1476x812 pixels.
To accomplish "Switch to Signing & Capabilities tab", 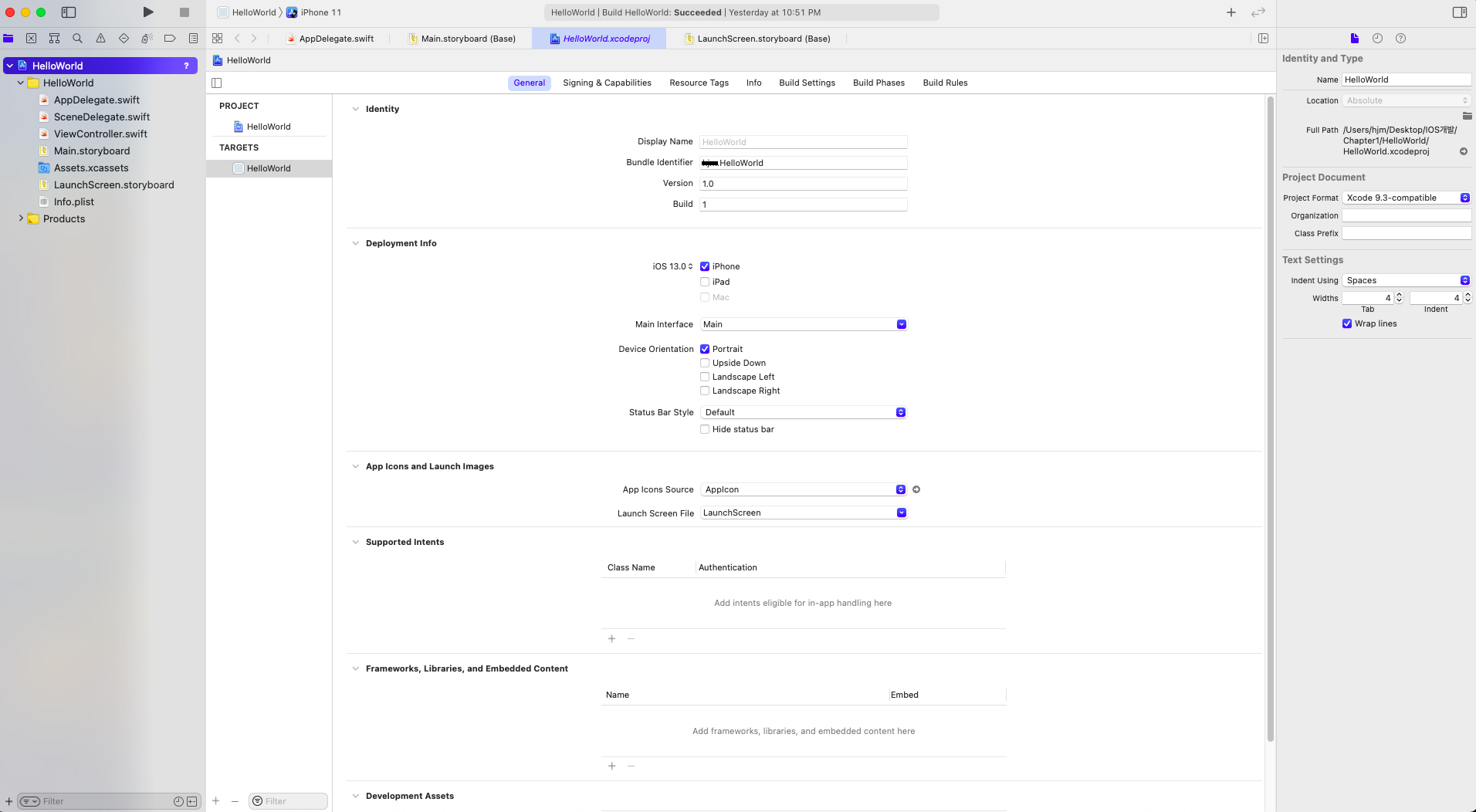I will point(607,83).
